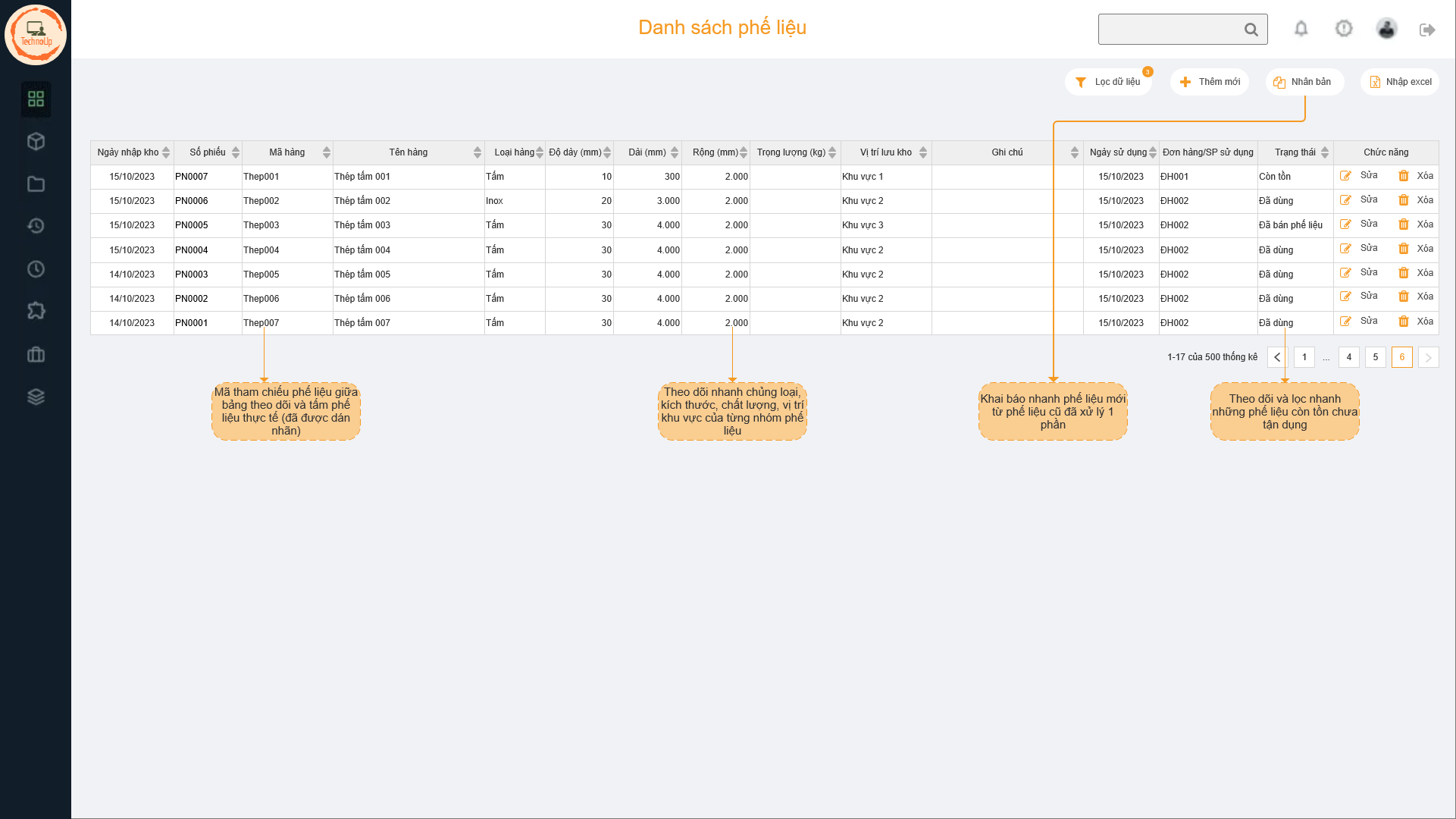
Task: Click the Nhập excel button
Action: tap(1400, 82)
